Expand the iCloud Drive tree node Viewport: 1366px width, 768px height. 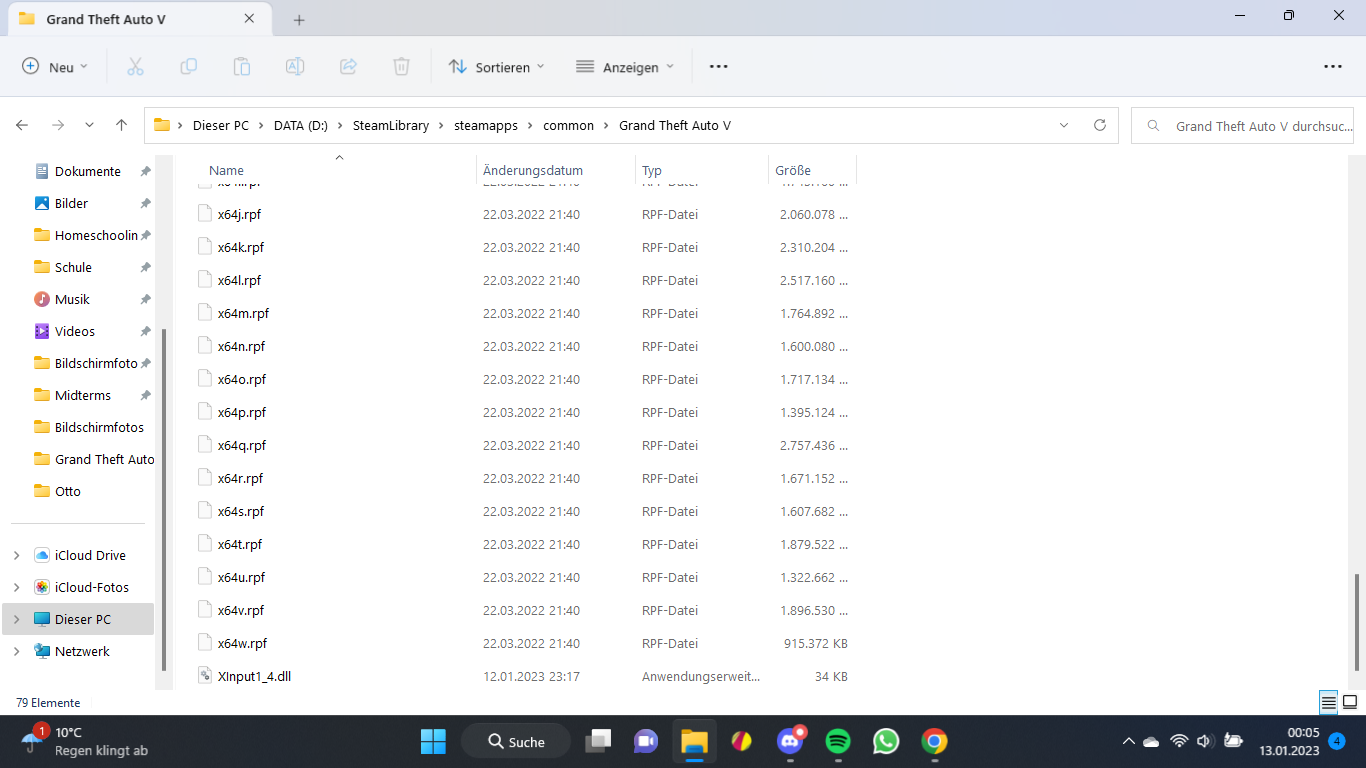tap(17, 555)
